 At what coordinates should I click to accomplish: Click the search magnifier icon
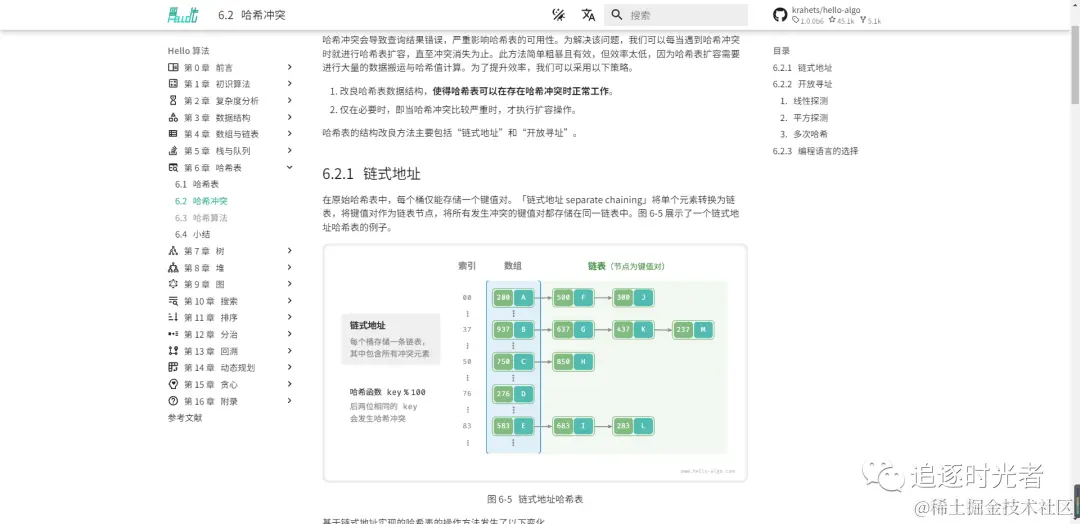(x=616, y=14)
